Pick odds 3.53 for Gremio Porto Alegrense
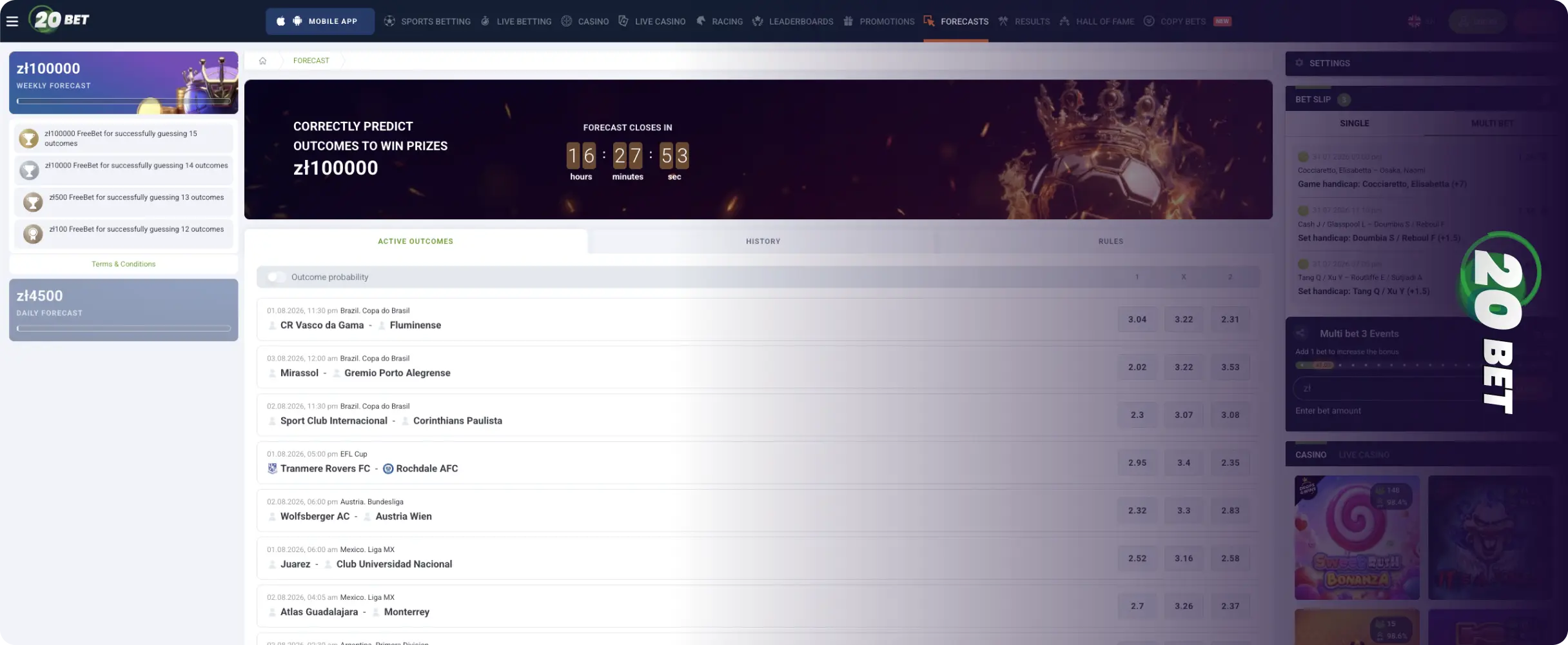The width and height of the screenshot is (1568, 645). (x=1230, y=367)
